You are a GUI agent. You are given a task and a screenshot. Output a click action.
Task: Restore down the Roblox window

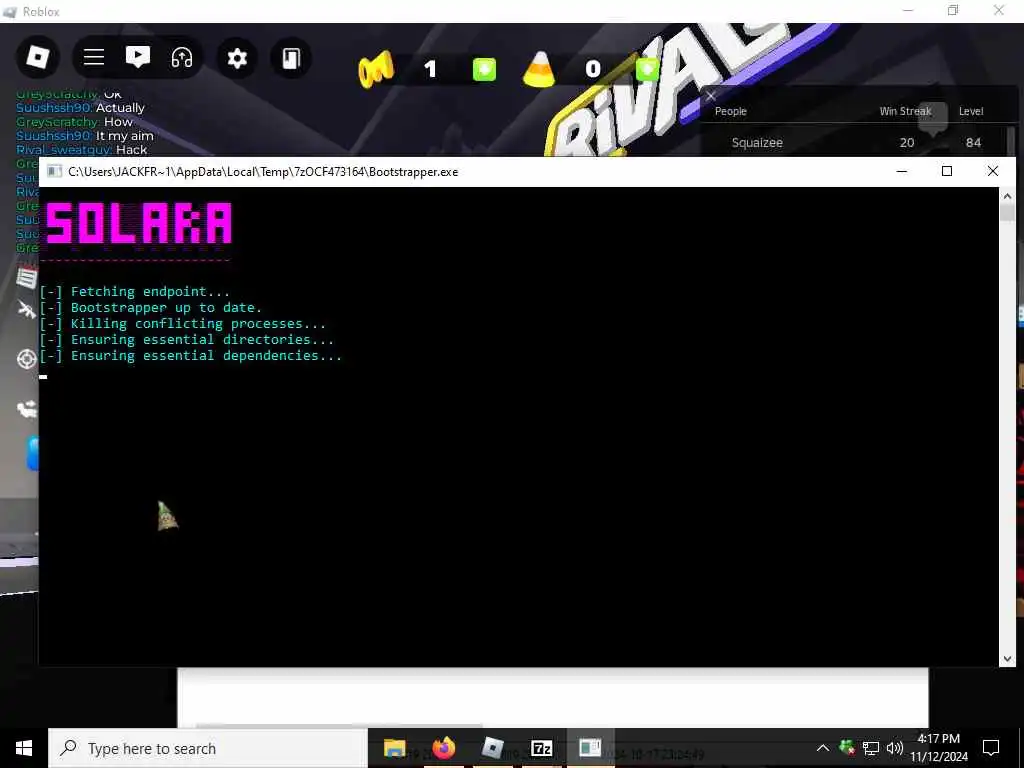point(953,10)
